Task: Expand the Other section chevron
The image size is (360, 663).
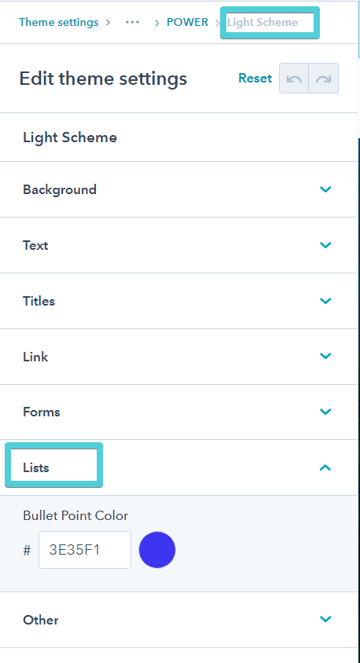Action: point(325,619)
